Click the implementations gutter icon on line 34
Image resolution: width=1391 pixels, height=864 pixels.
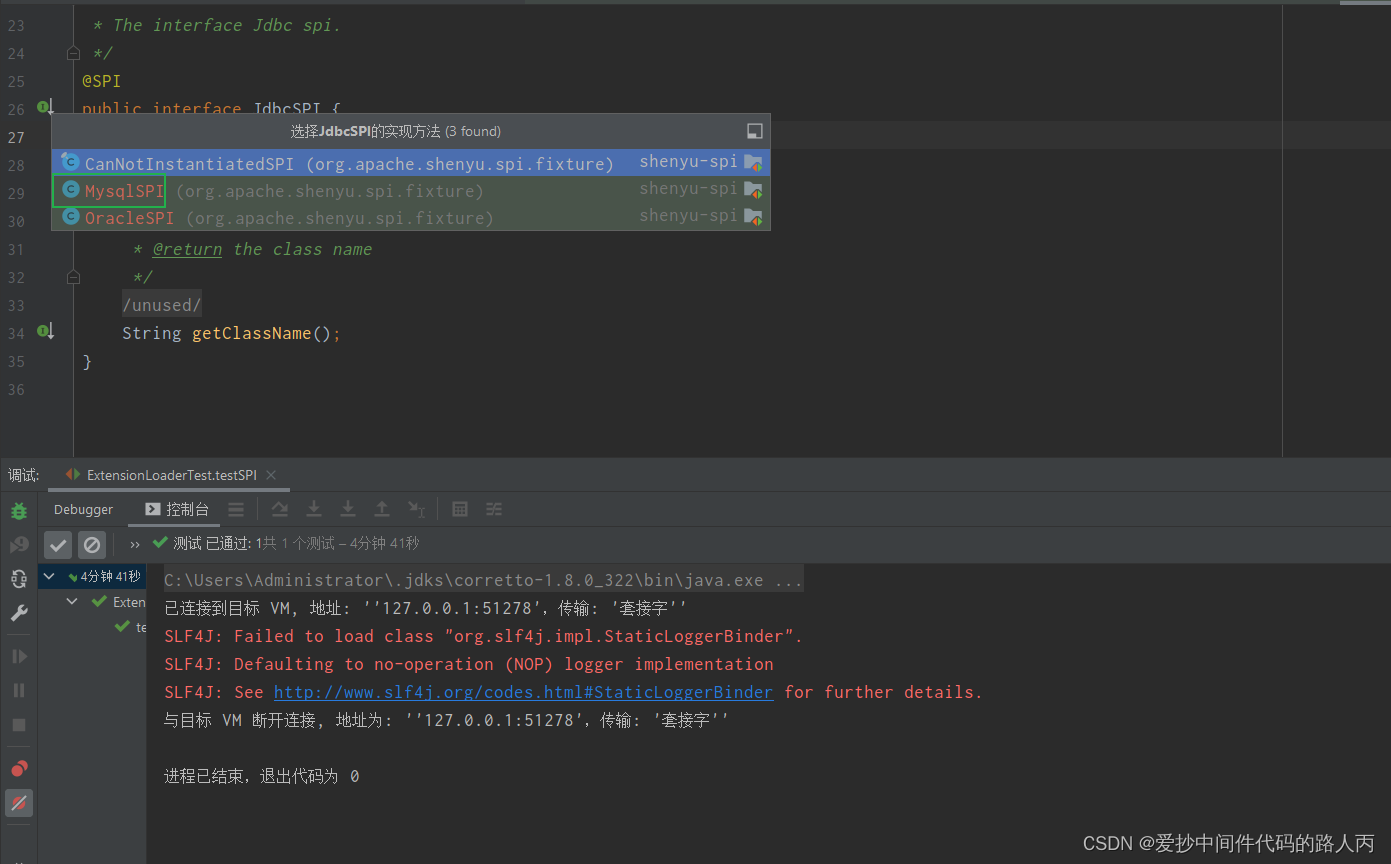(x=45, y=331)
